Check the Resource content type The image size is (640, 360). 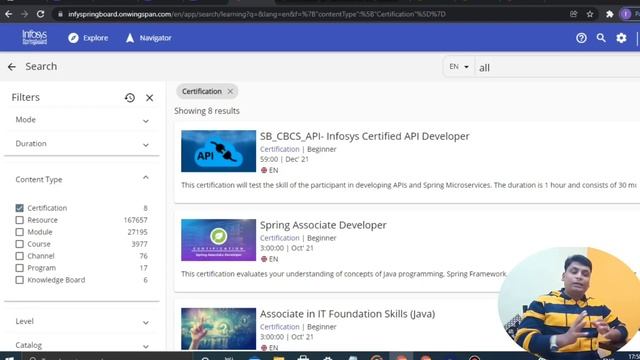click(20, 220)
